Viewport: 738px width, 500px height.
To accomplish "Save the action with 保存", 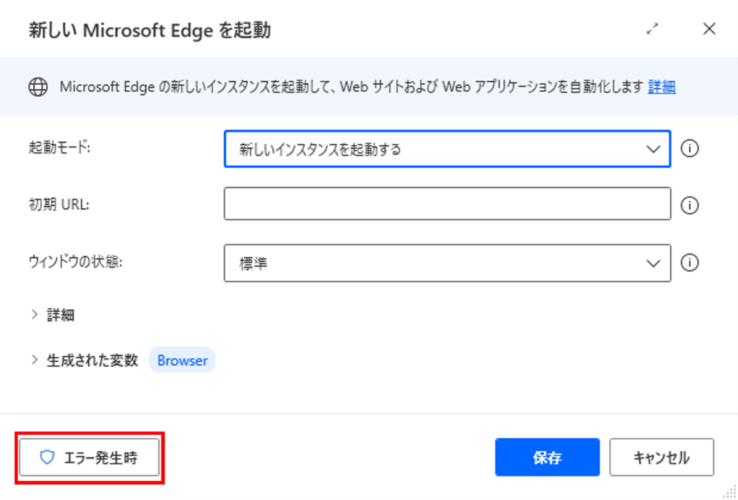I will tap(547, 457).
